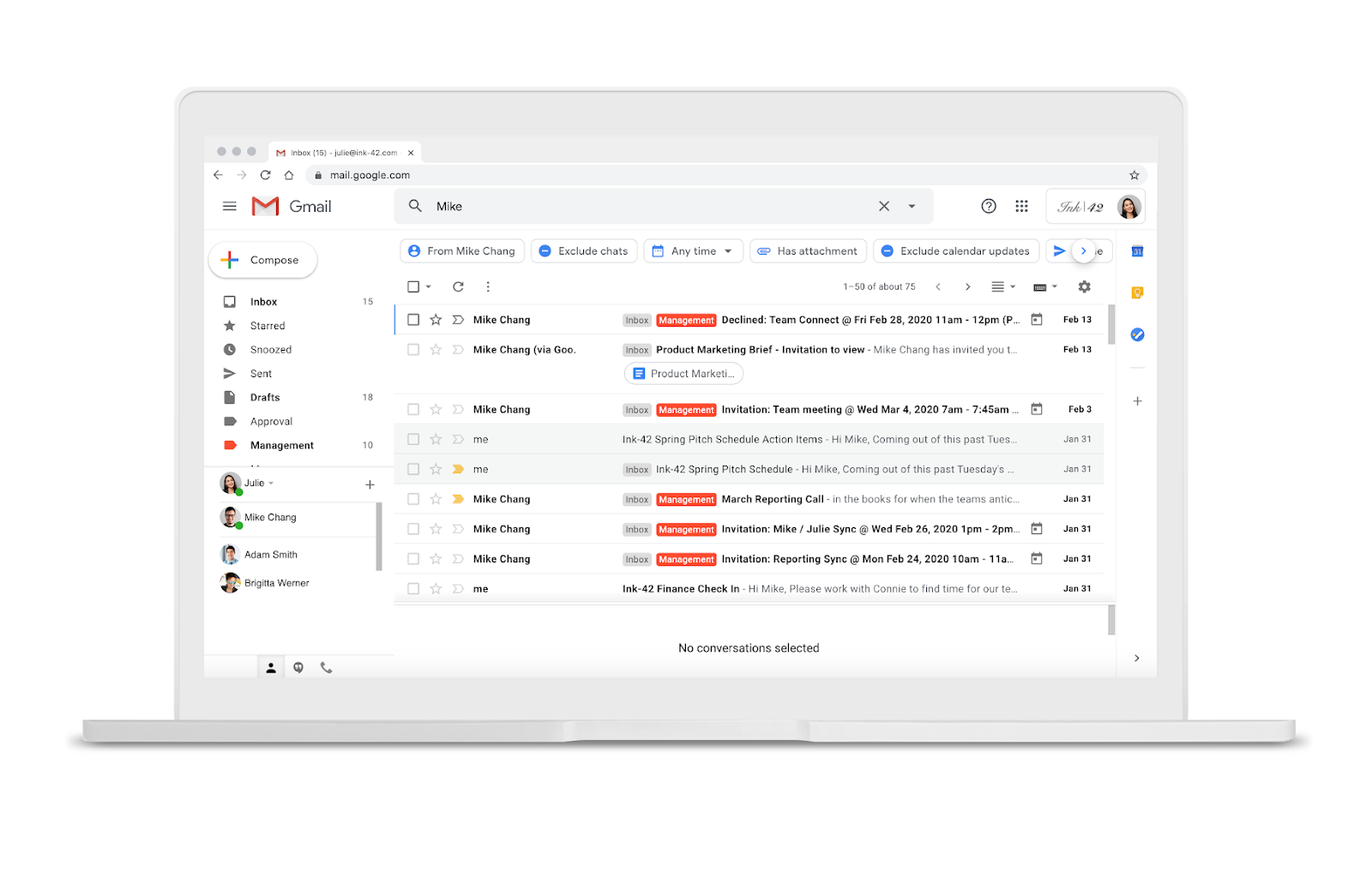Go to the browser home page
The height and width of the screenshot is (878, 1372).
click(289, 175)
